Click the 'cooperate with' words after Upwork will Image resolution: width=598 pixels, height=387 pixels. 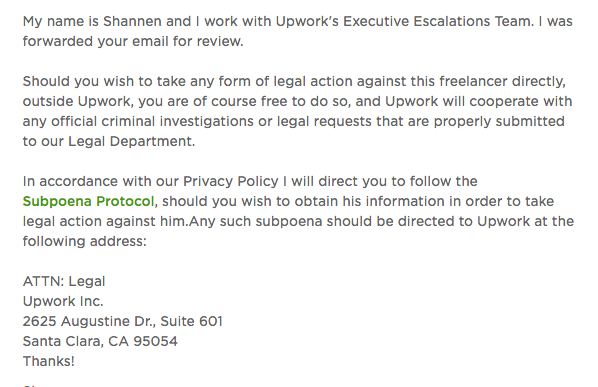coord(521,101)
